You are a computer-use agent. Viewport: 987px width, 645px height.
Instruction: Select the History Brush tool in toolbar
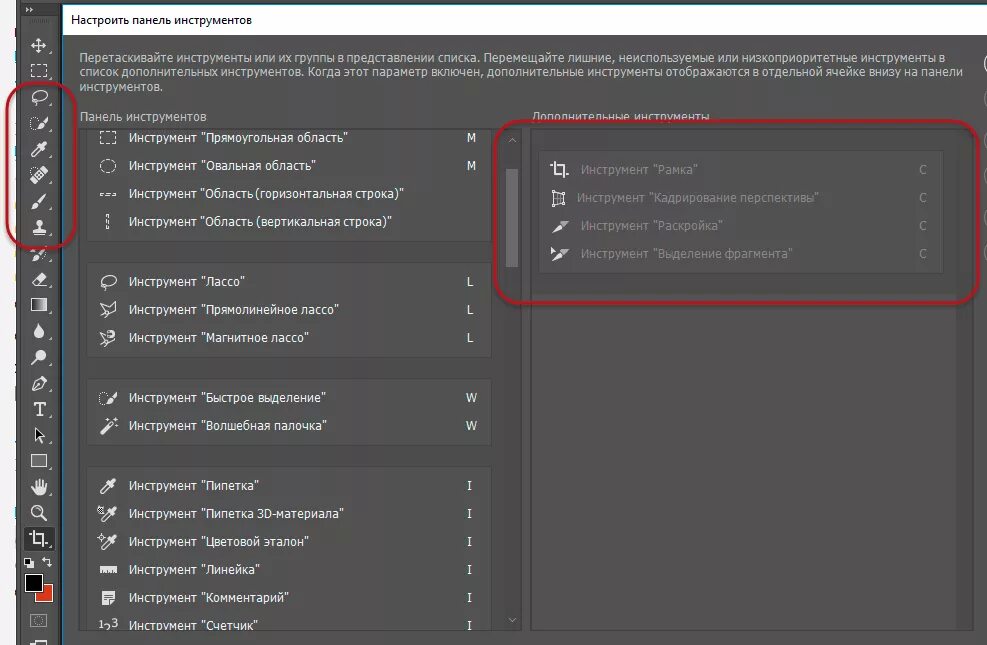(39, 254)
